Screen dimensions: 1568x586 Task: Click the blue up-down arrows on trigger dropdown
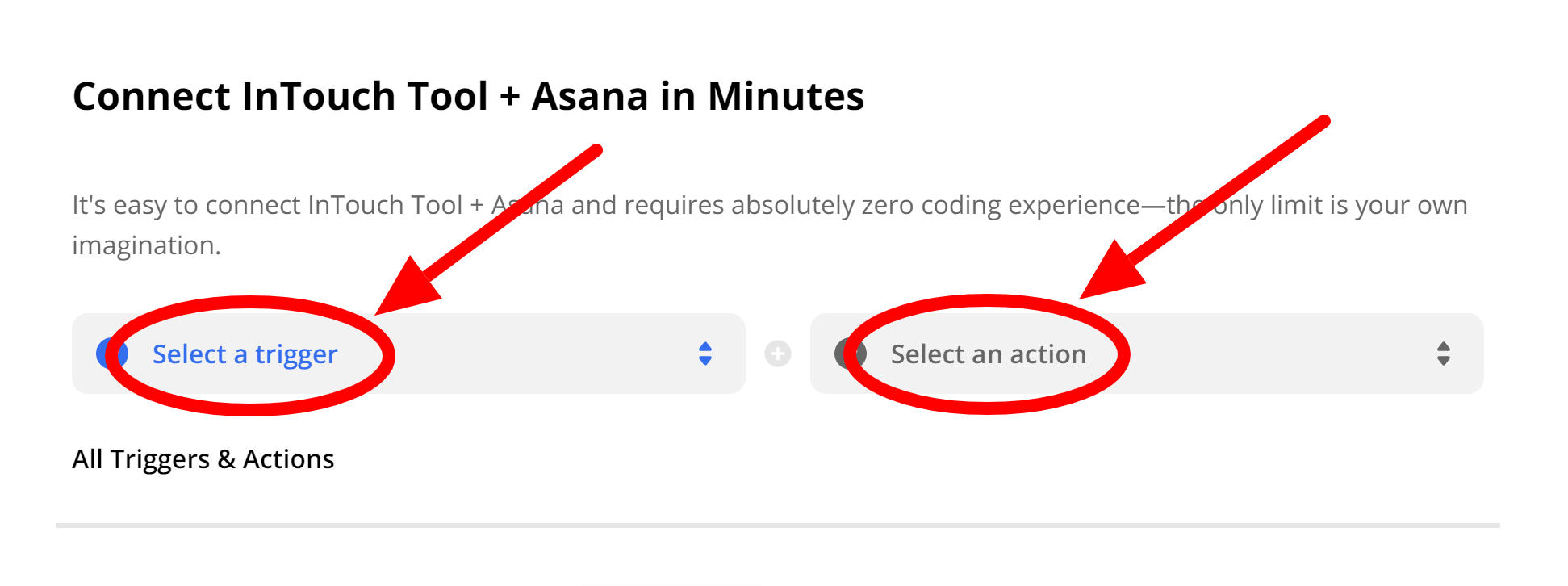point(705,354)
